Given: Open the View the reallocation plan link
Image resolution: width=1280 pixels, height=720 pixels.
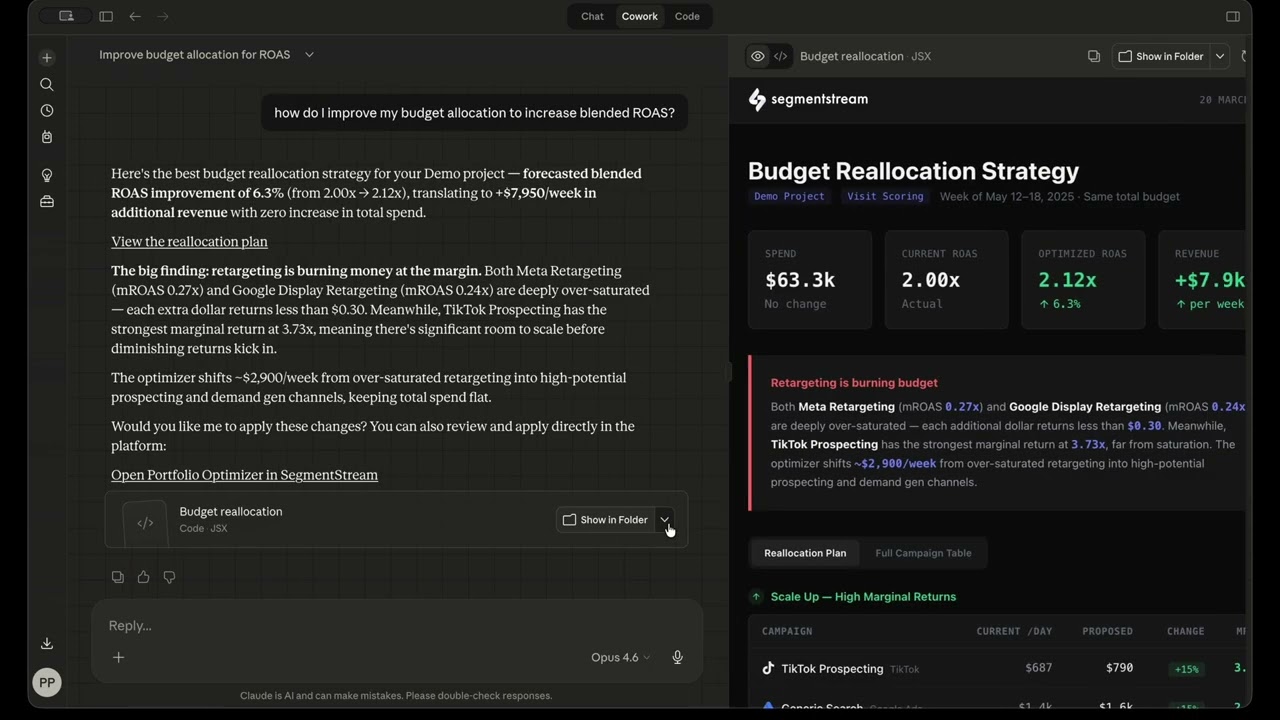Looking at the screenshot, I should tap(189, 241).
